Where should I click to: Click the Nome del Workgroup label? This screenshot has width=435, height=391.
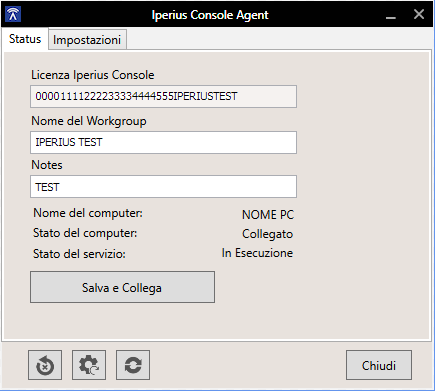[89, 121]
